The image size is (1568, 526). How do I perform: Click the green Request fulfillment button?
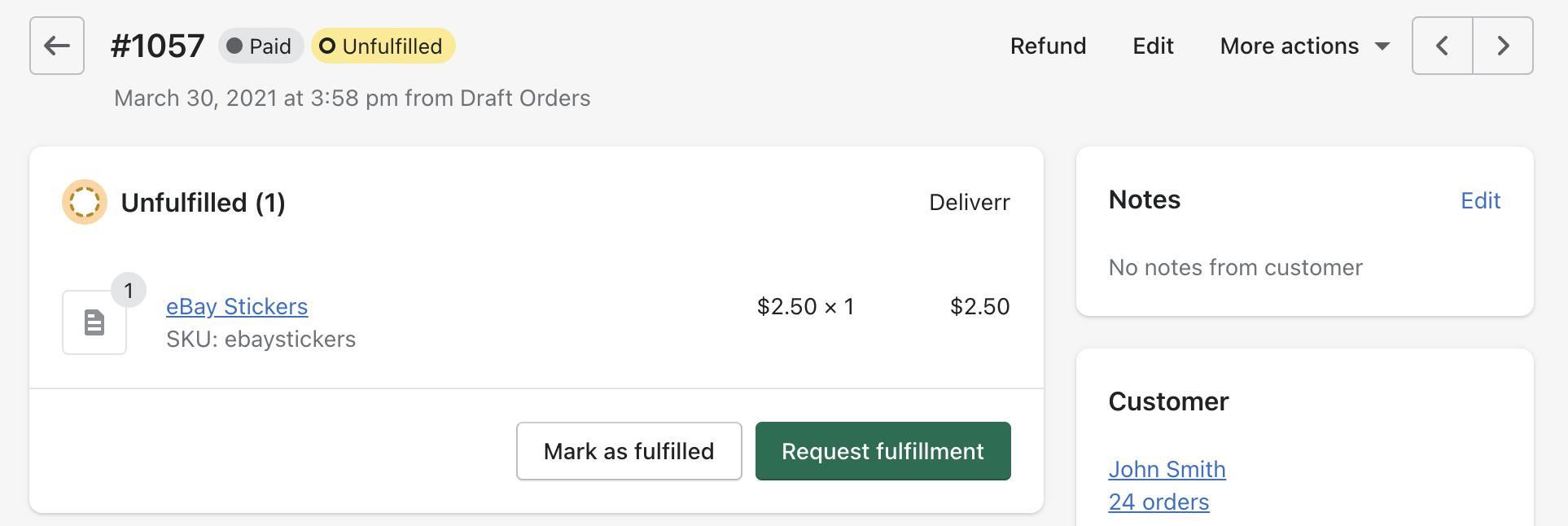tap(883, 451)
